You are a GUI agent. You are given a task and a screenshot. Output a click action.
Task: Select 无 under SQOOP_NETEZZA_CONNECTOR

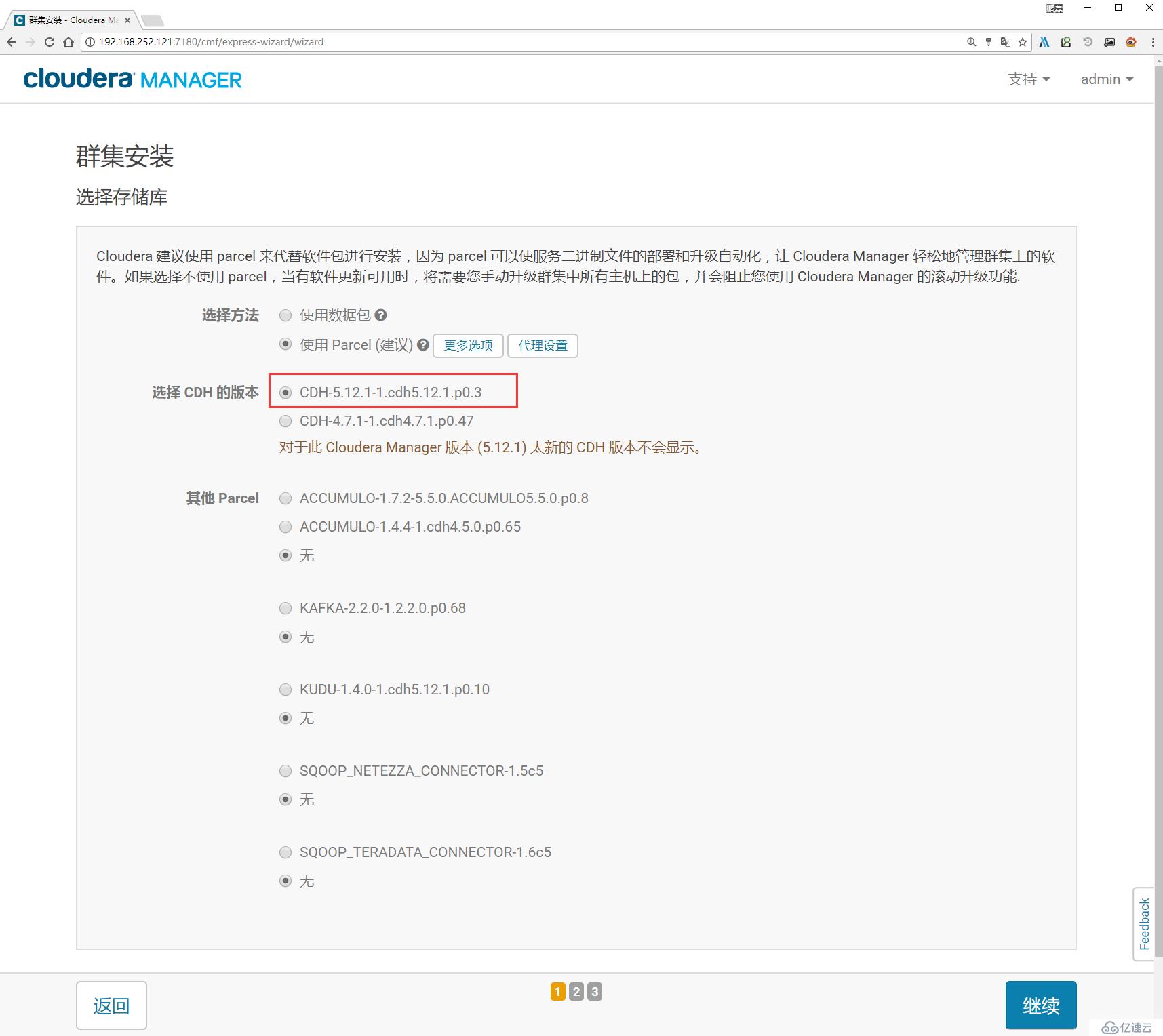285,799
